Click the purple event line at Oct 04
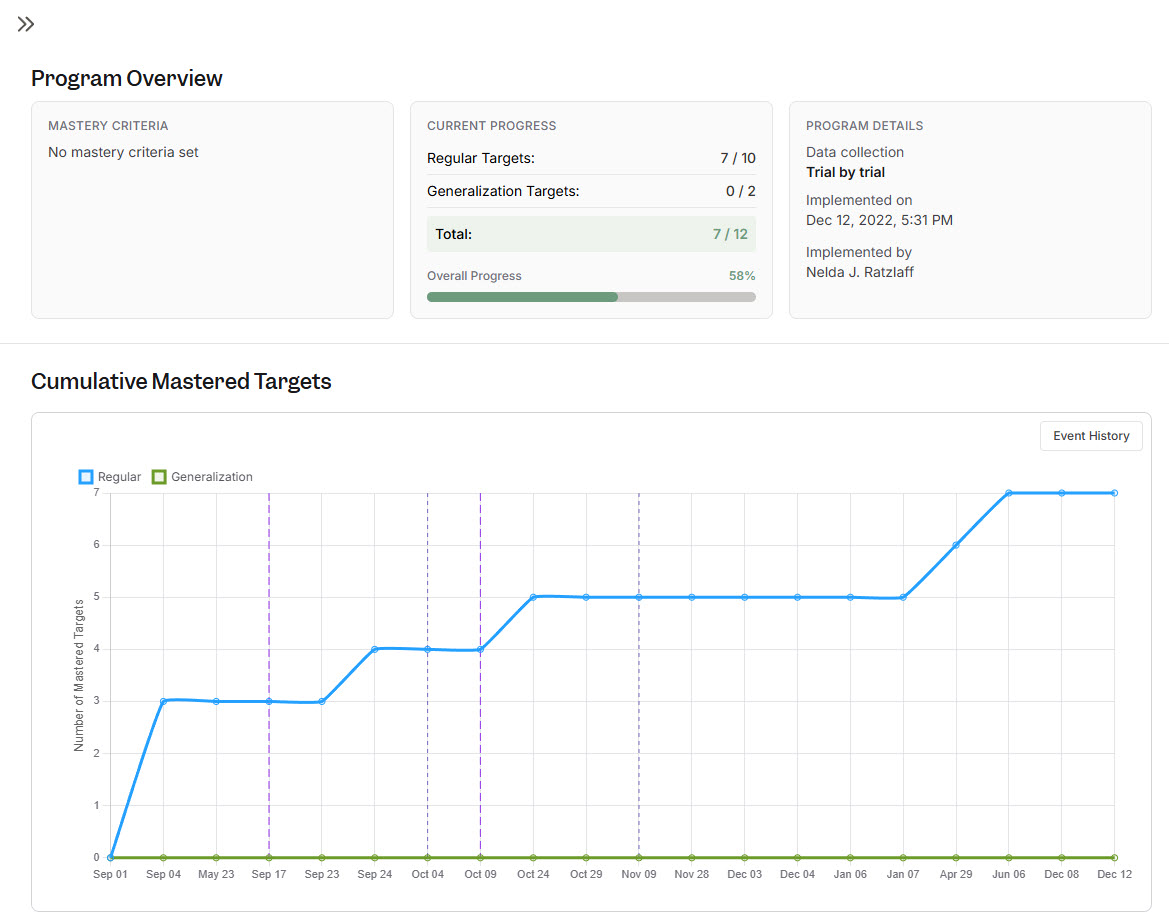The width and height of the screenshot is (1169, 913). coord(427,675)
